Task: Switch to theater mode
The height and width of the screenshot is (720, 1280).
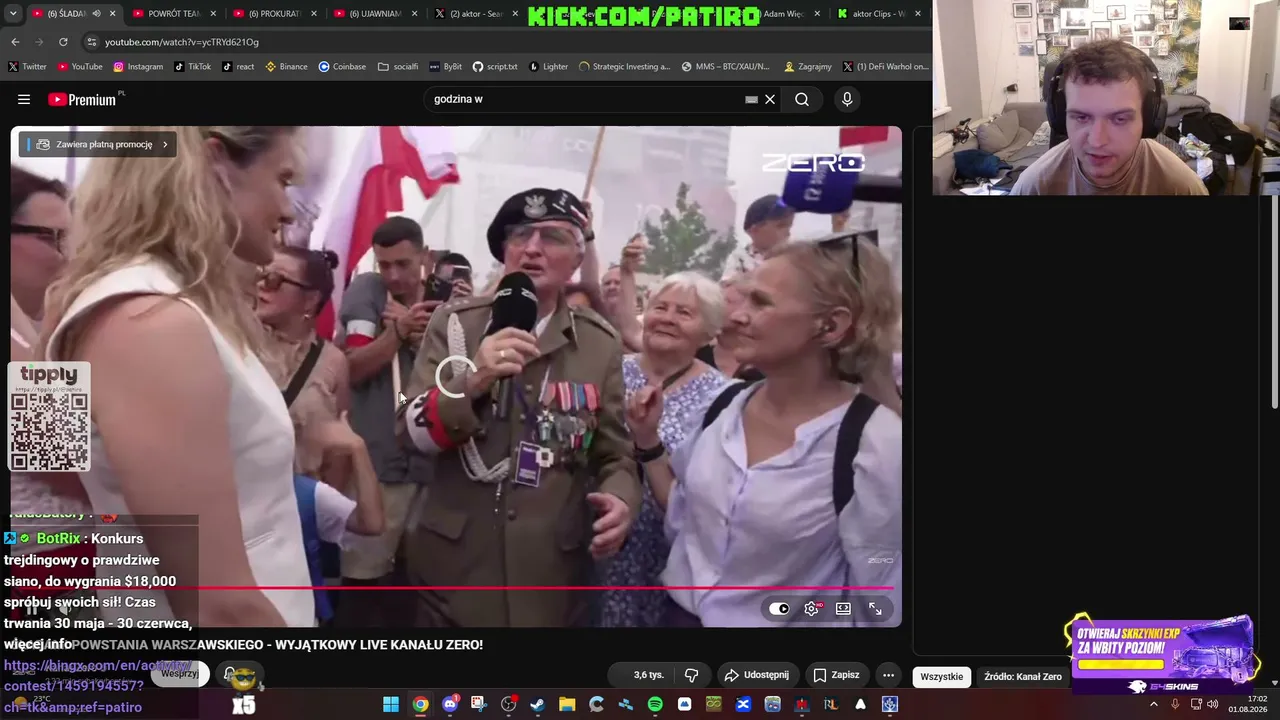Action: [x=843, y=608]
